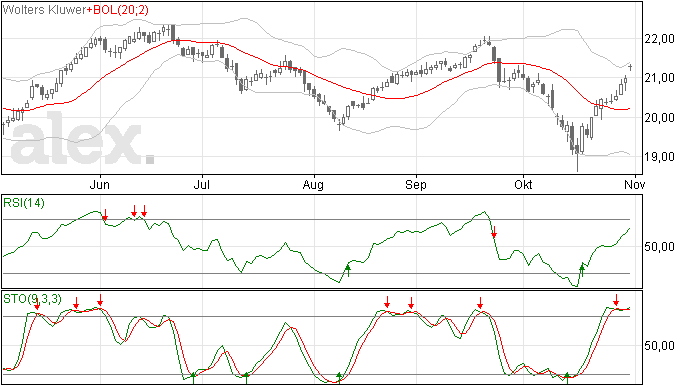Select the Nov month label
690x387 pixels.
(635, 184)
